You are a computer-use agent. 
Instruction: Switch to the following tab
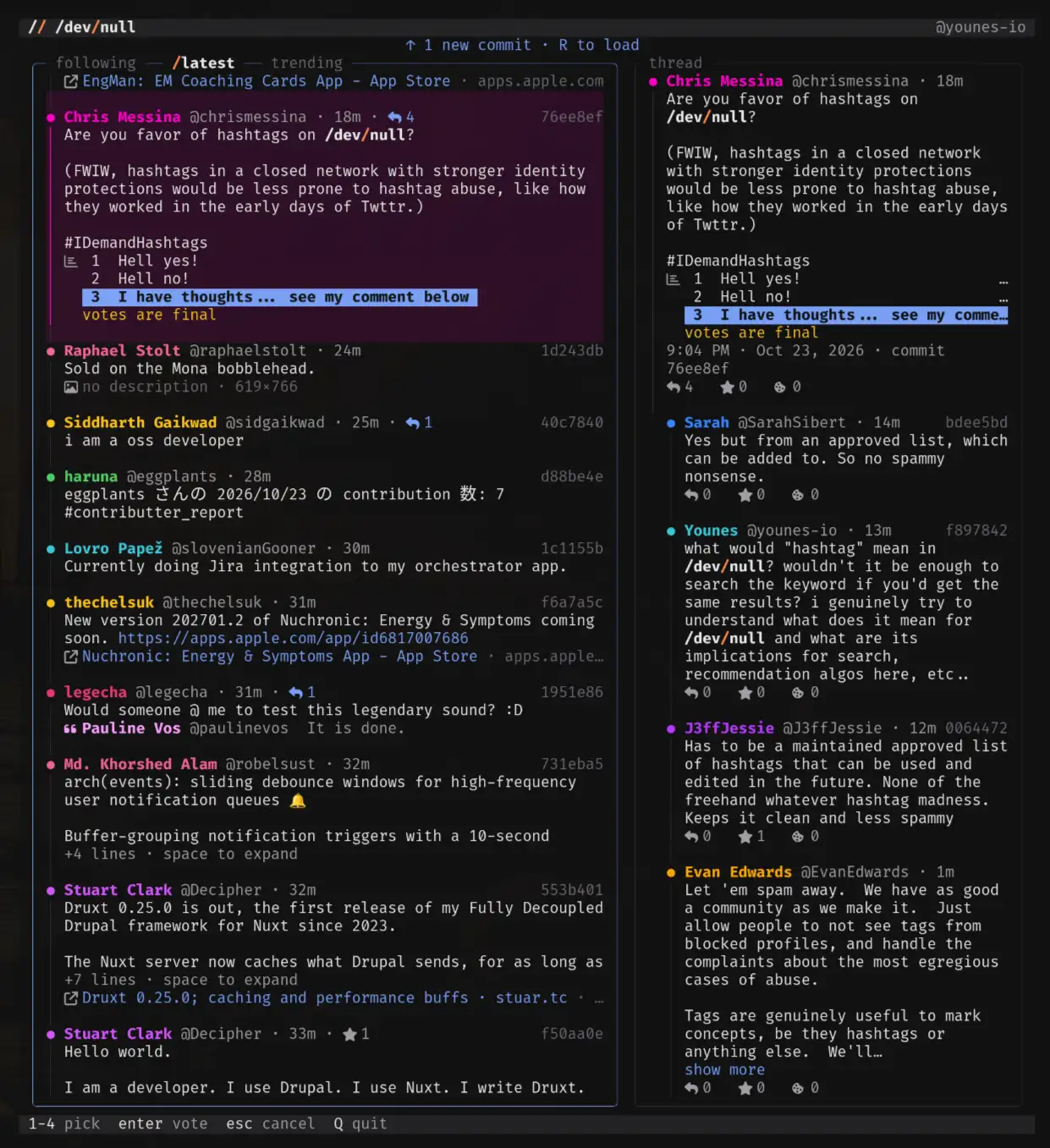point(96,63)
